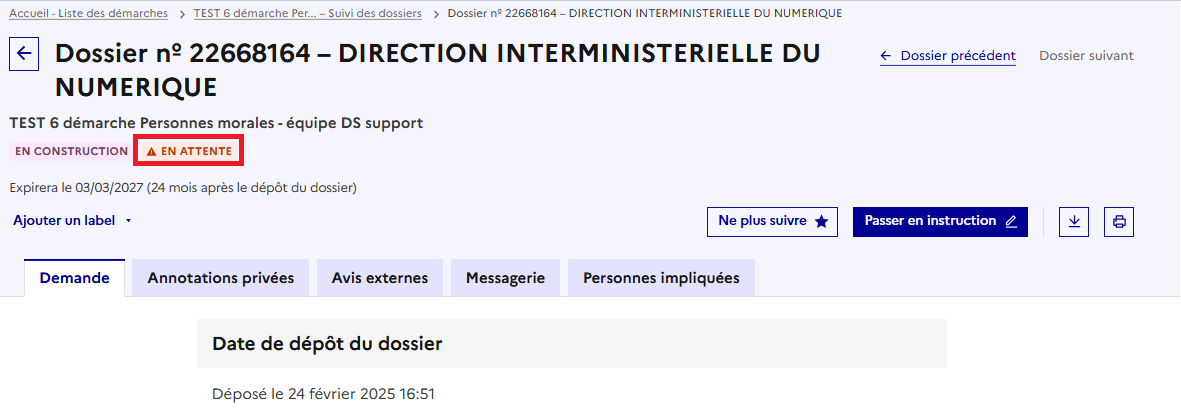Image resolution: width=1181 pixels, height=409 pixels.
Task: Open the Demande tab
Action: pyautogui.click(x=74, y=278)
